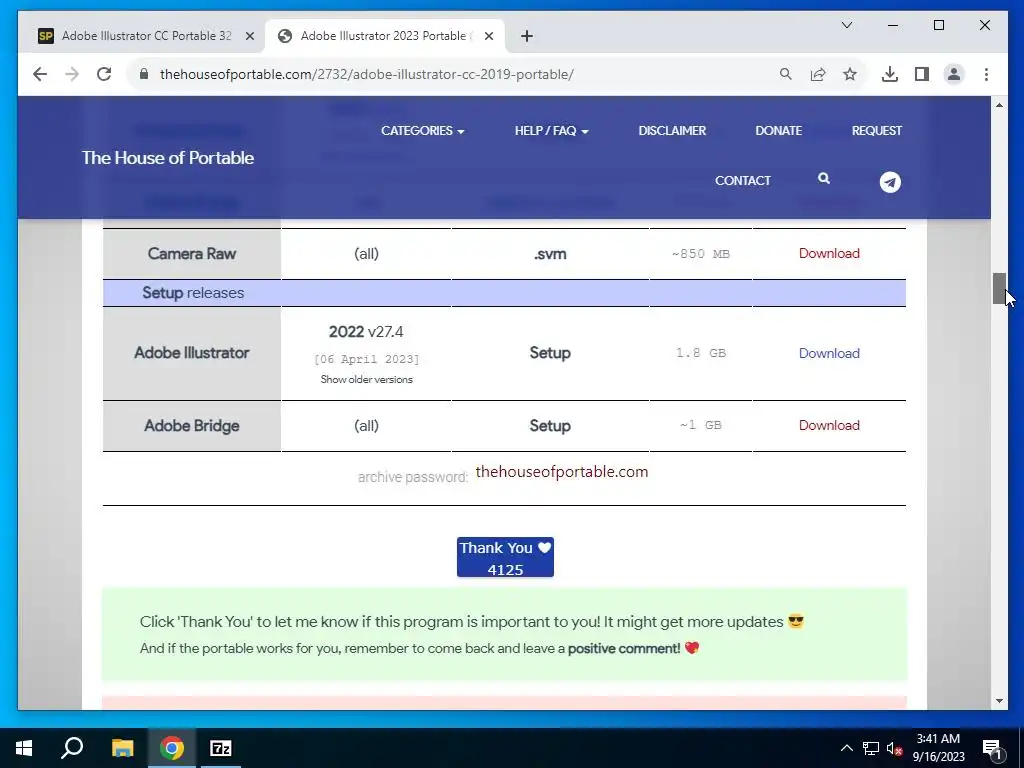
Task: Click the Adobe Bridge row label
Action: [191, 426]
